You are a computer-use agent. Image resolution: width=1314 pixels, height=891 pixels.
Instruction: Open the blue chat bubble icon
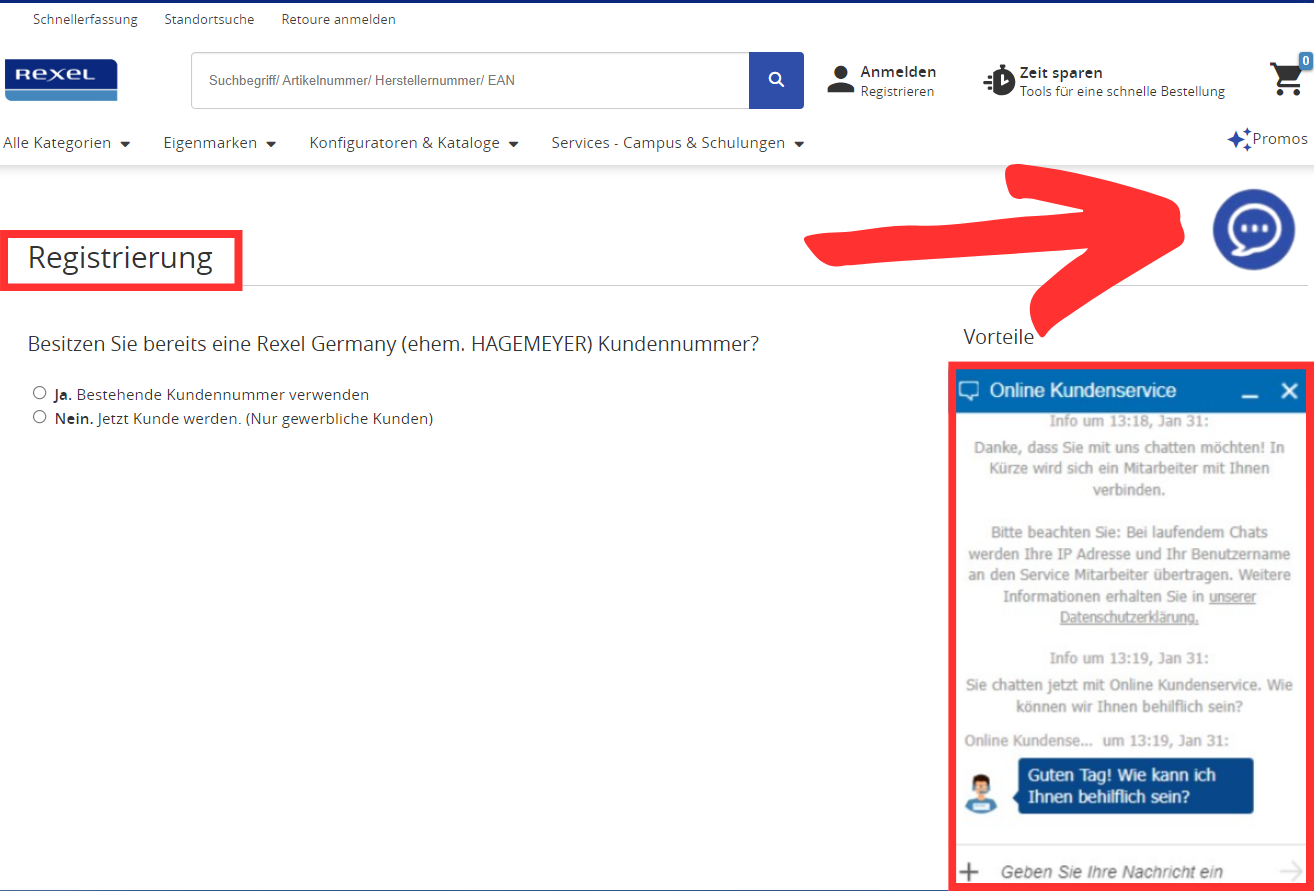pyautogui.click(x=1254, y=229)
